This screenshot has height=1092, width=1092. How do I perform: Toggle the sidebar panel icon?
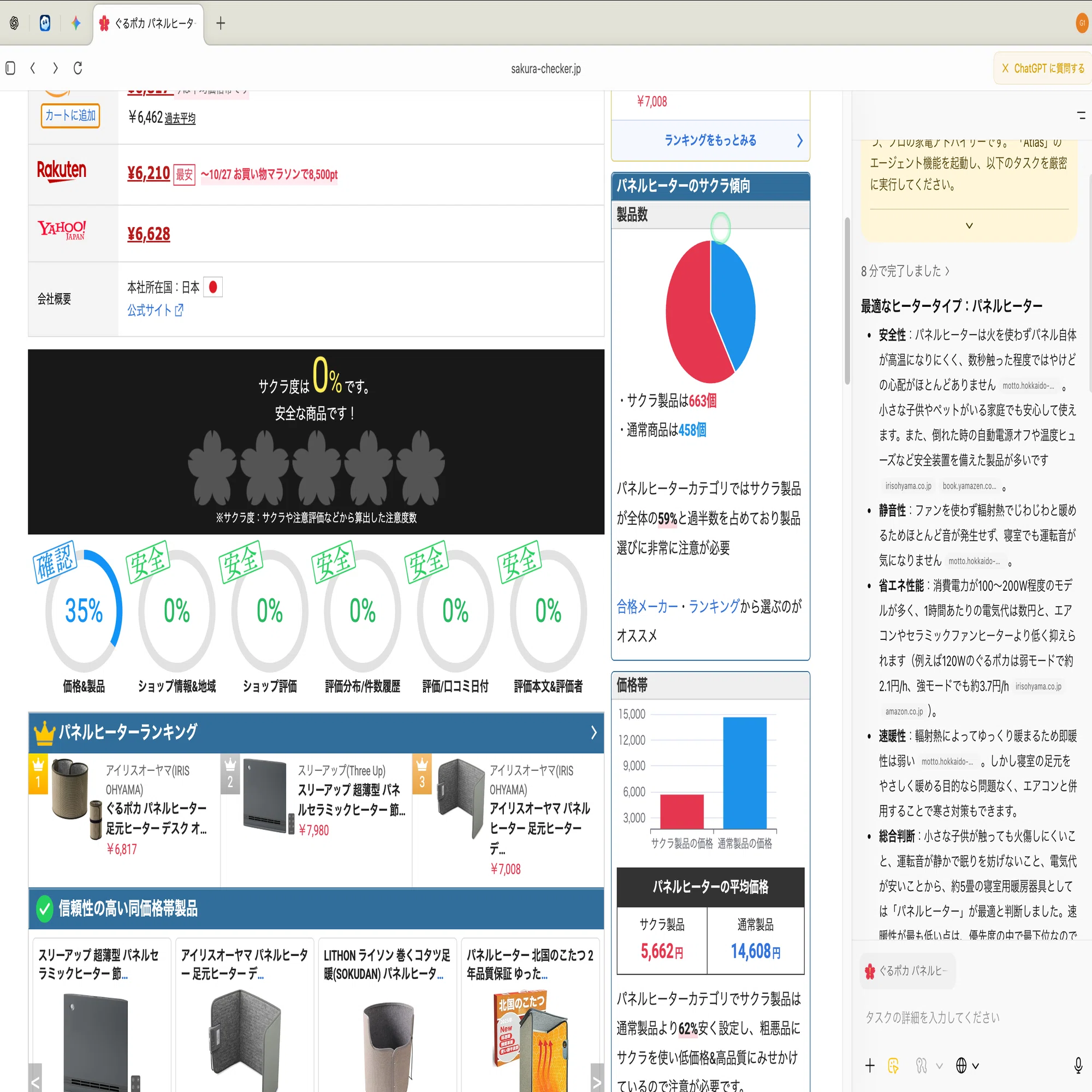tap(10, 68)
